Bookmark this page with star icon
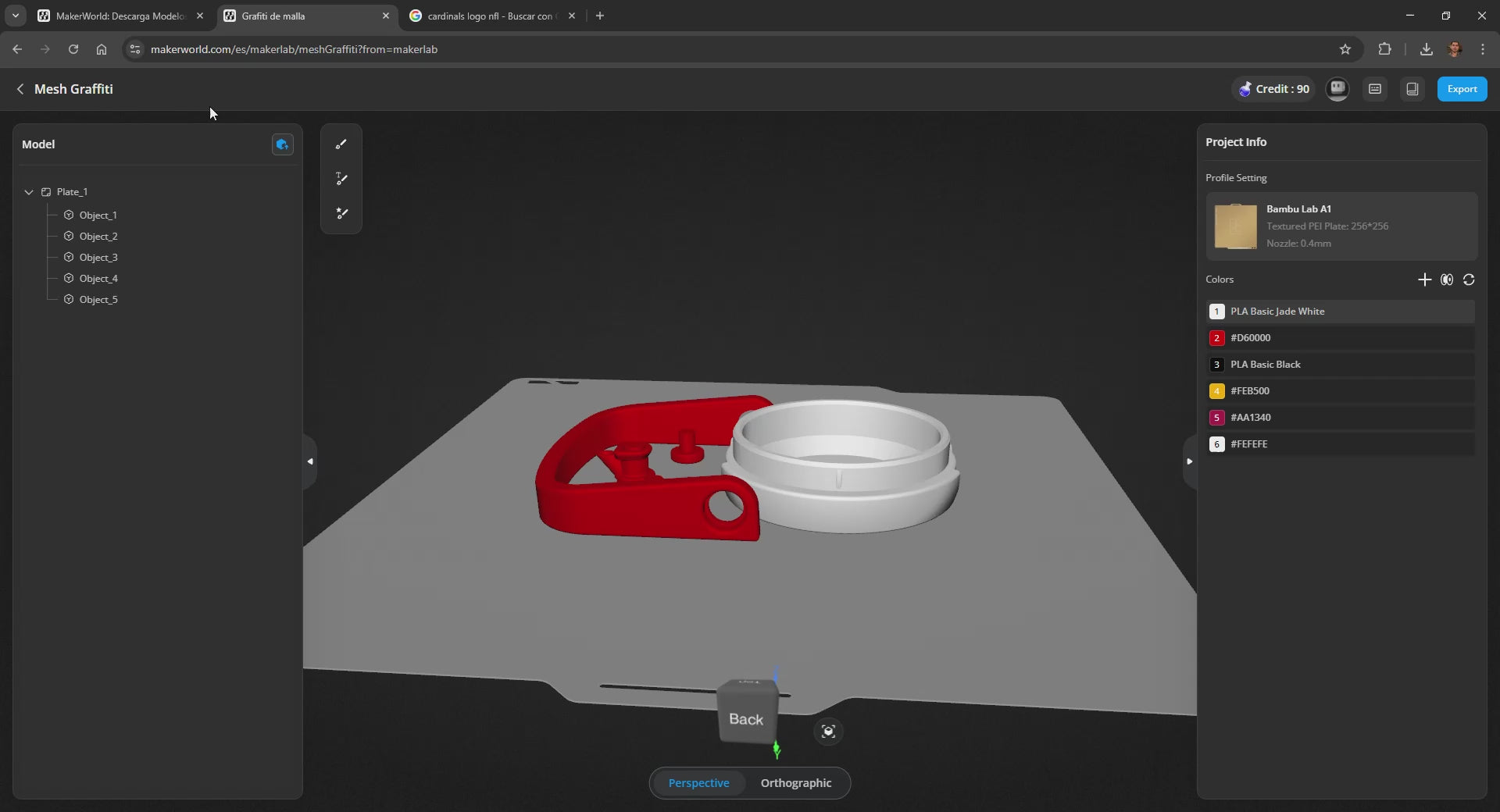The height and width of the screenshot is (812, 1500). 1345,49
